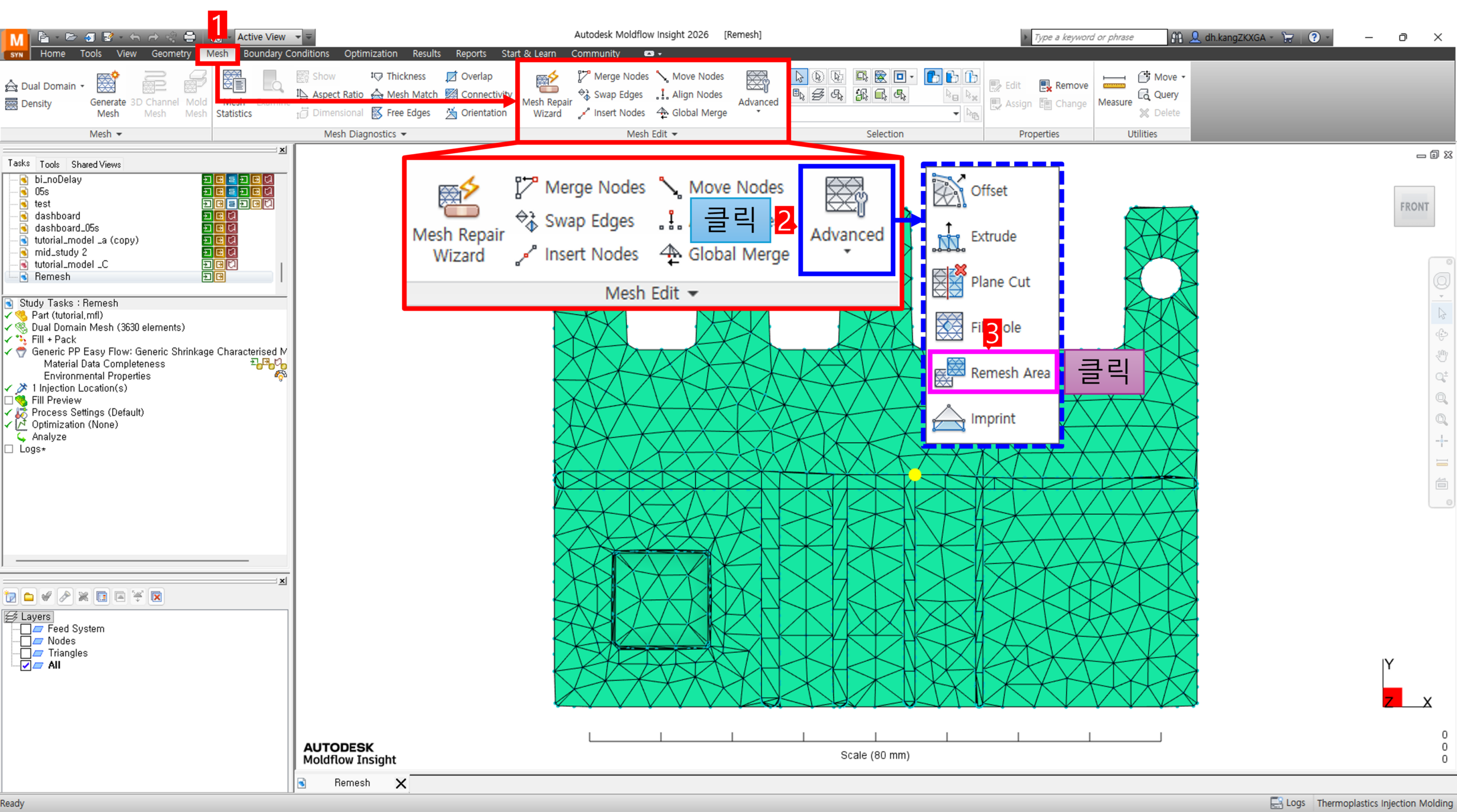The image size is (1457, 812).
Task: Open the Query utility
Action: [1158, 94]
